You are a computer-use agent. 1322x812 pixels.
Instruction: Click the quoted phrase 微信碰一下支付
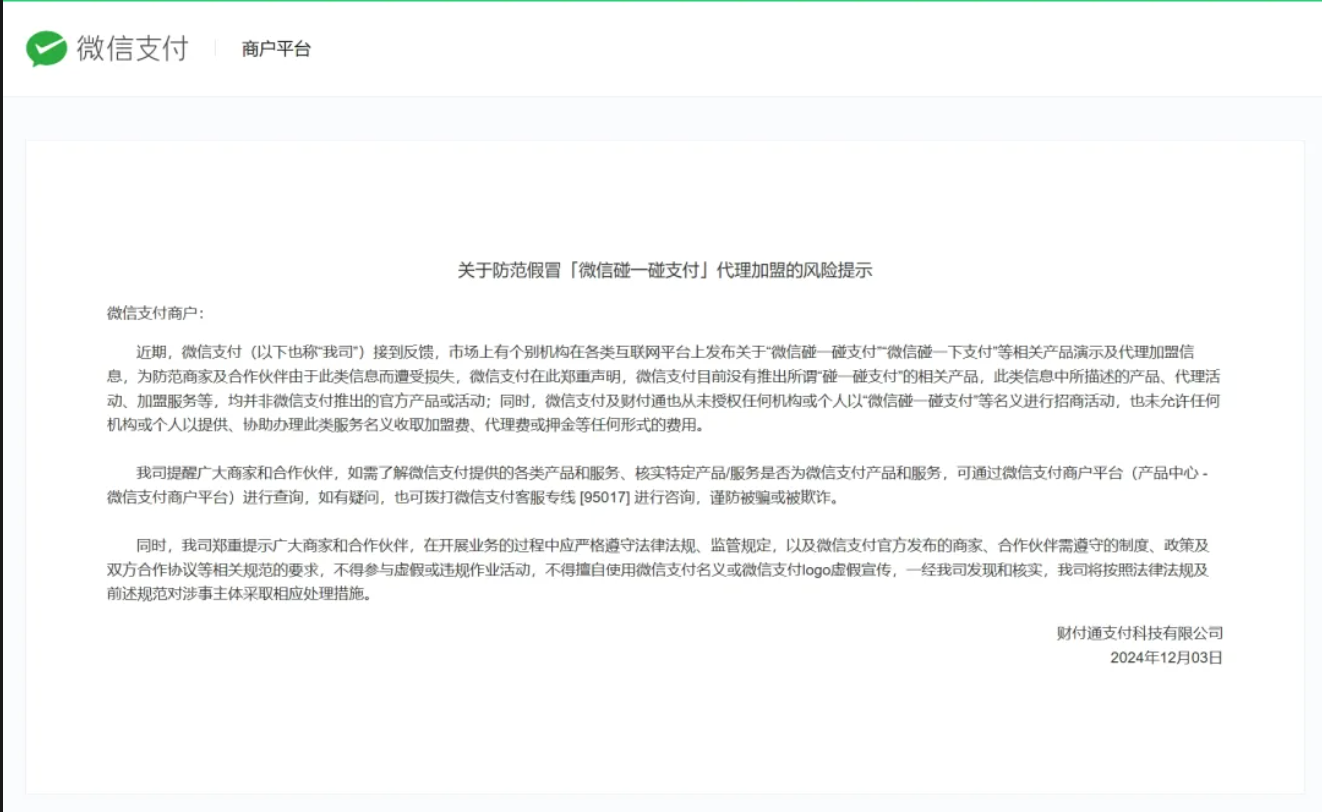click(938, 352)
